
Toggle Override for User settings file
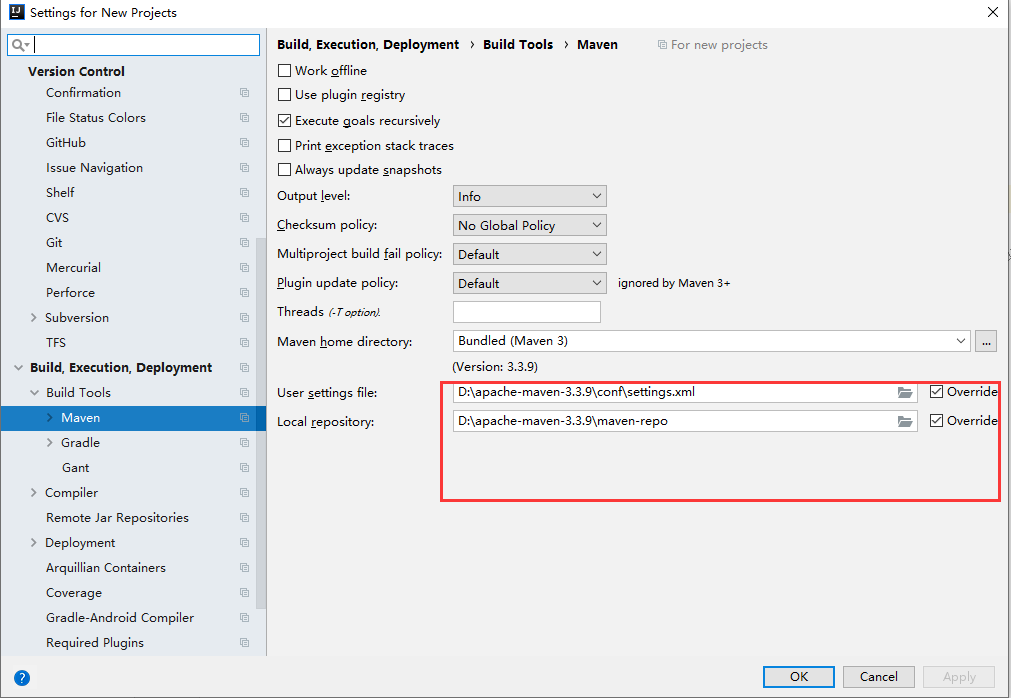coord(936,392)
